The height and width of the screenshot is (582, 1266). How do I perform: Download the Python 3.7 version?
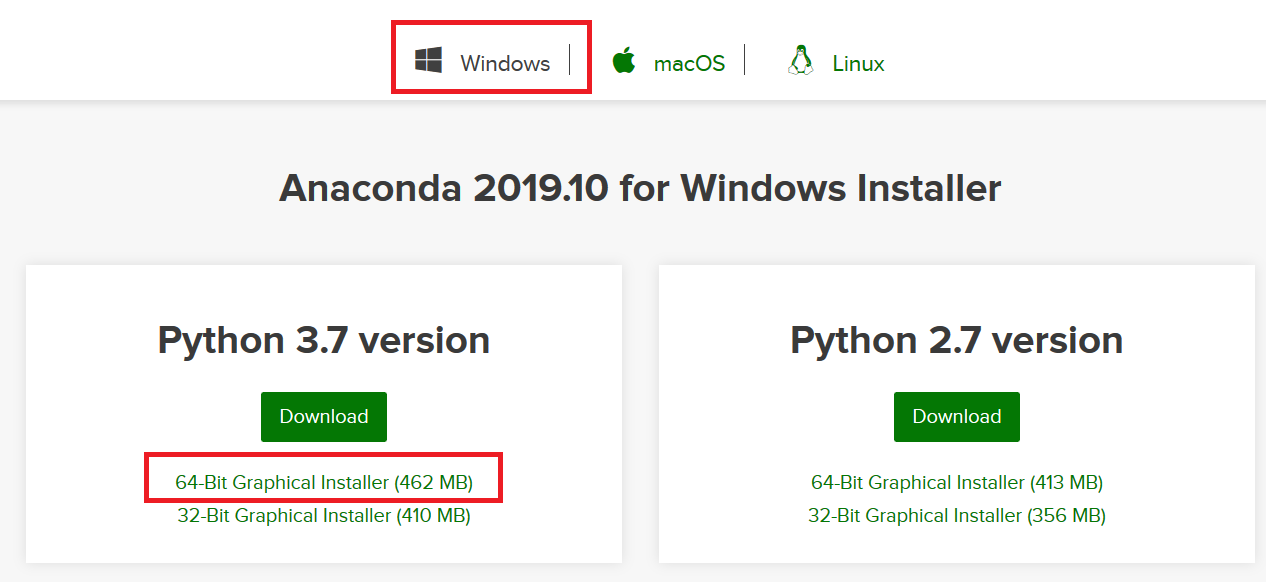pos(324,417)
